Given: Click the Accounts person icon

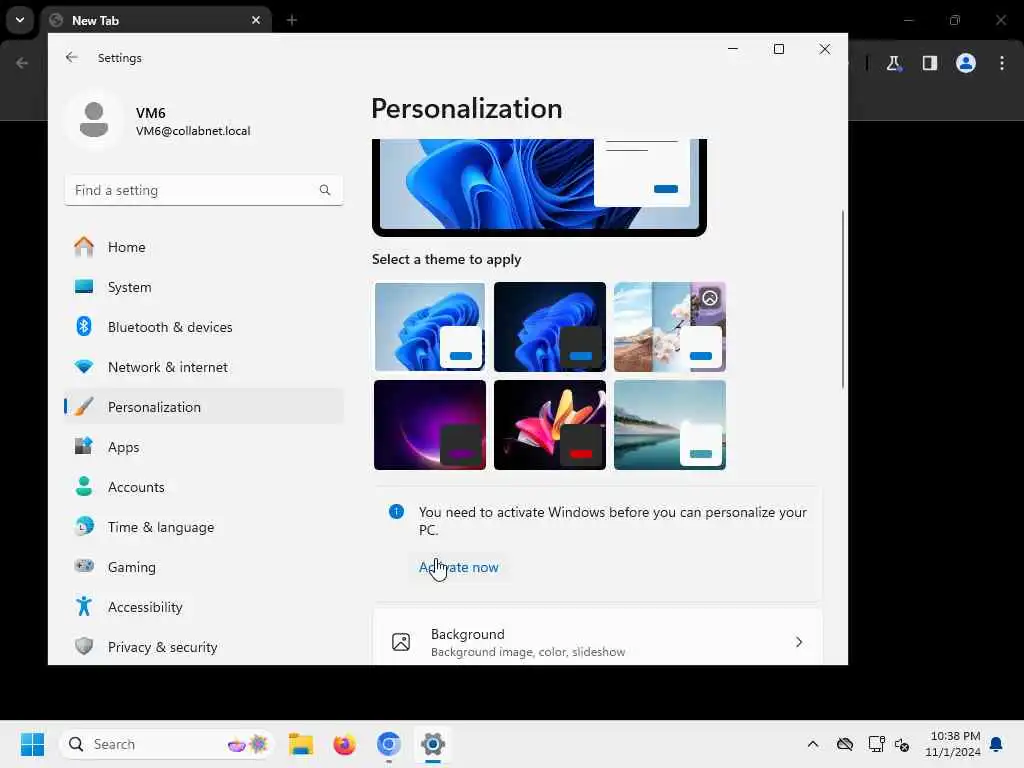Looking at the screenshot, I should [84, 487].
